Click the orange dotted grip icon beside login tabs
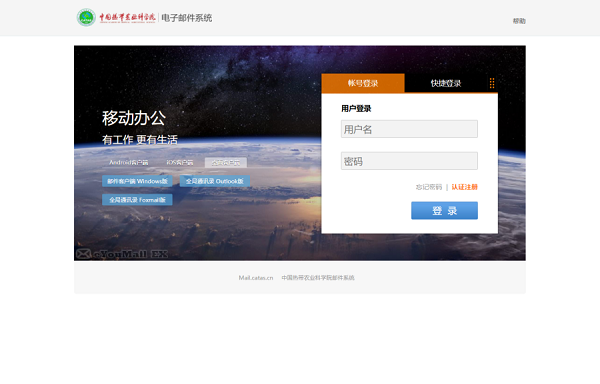This screenshot has width=600, height=384. pos(492,83)
